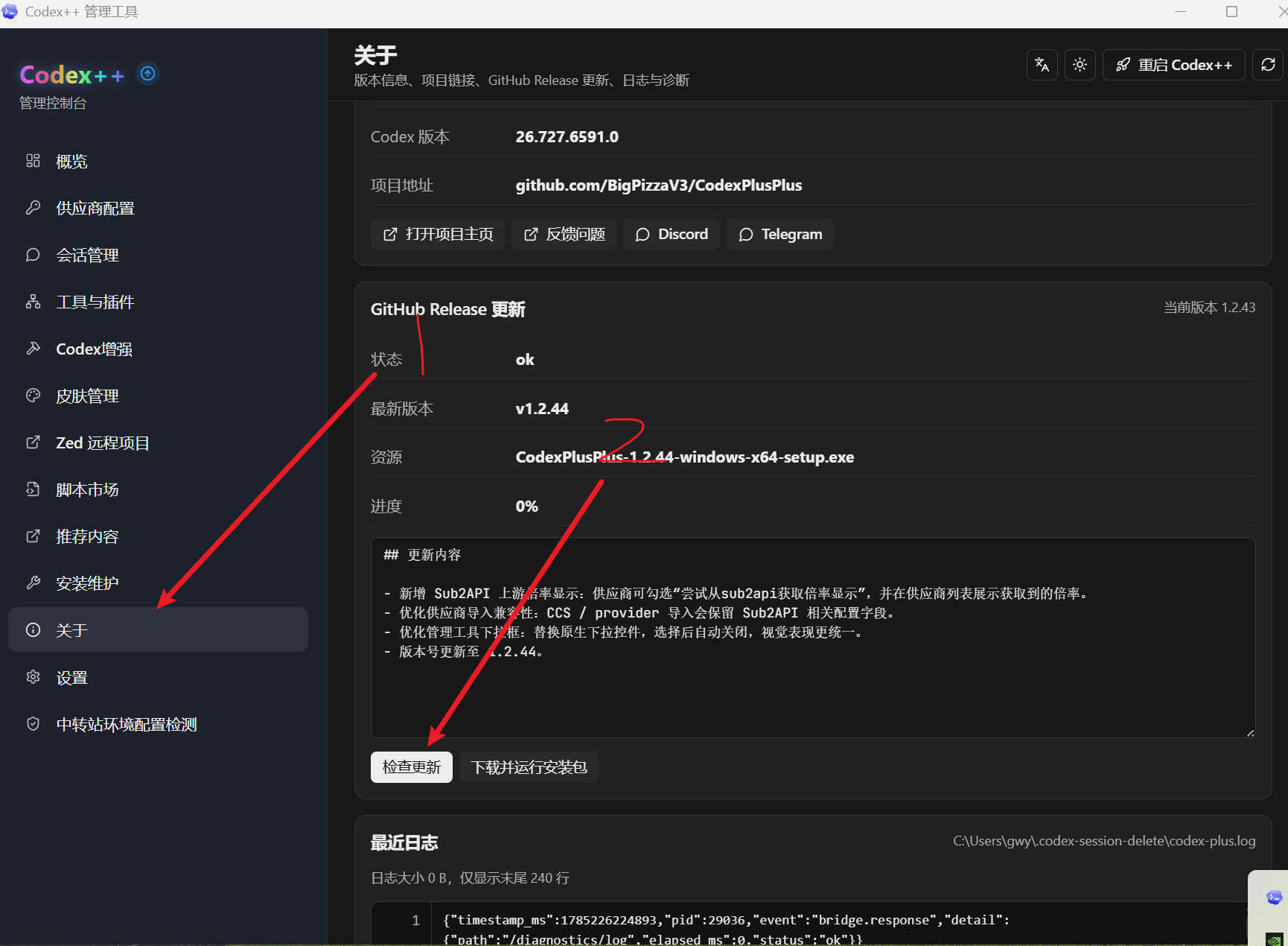Click the latest version value v1.2.44

point(542,408)
